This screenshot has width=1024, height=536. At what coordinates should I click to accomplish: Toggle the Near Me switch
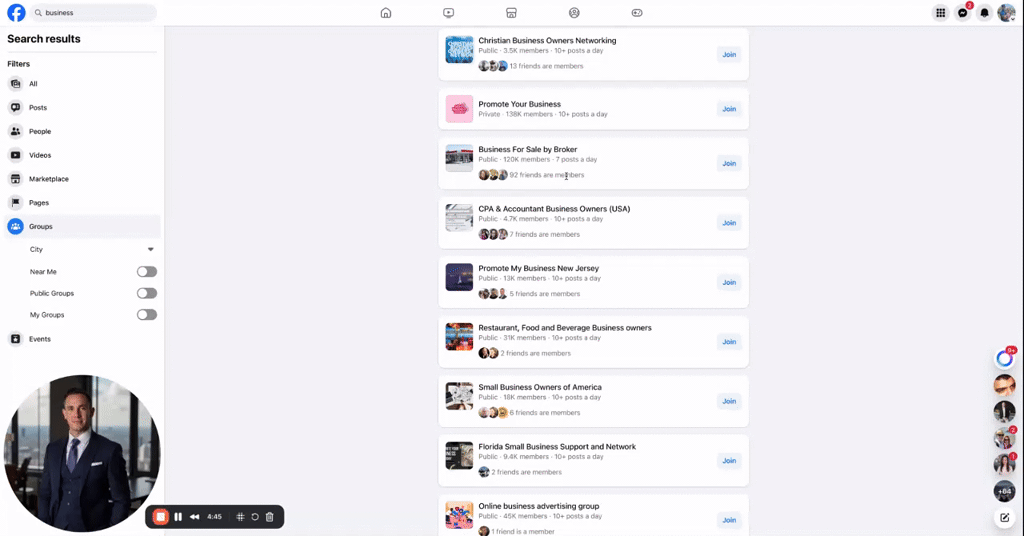tap(147, 272)
